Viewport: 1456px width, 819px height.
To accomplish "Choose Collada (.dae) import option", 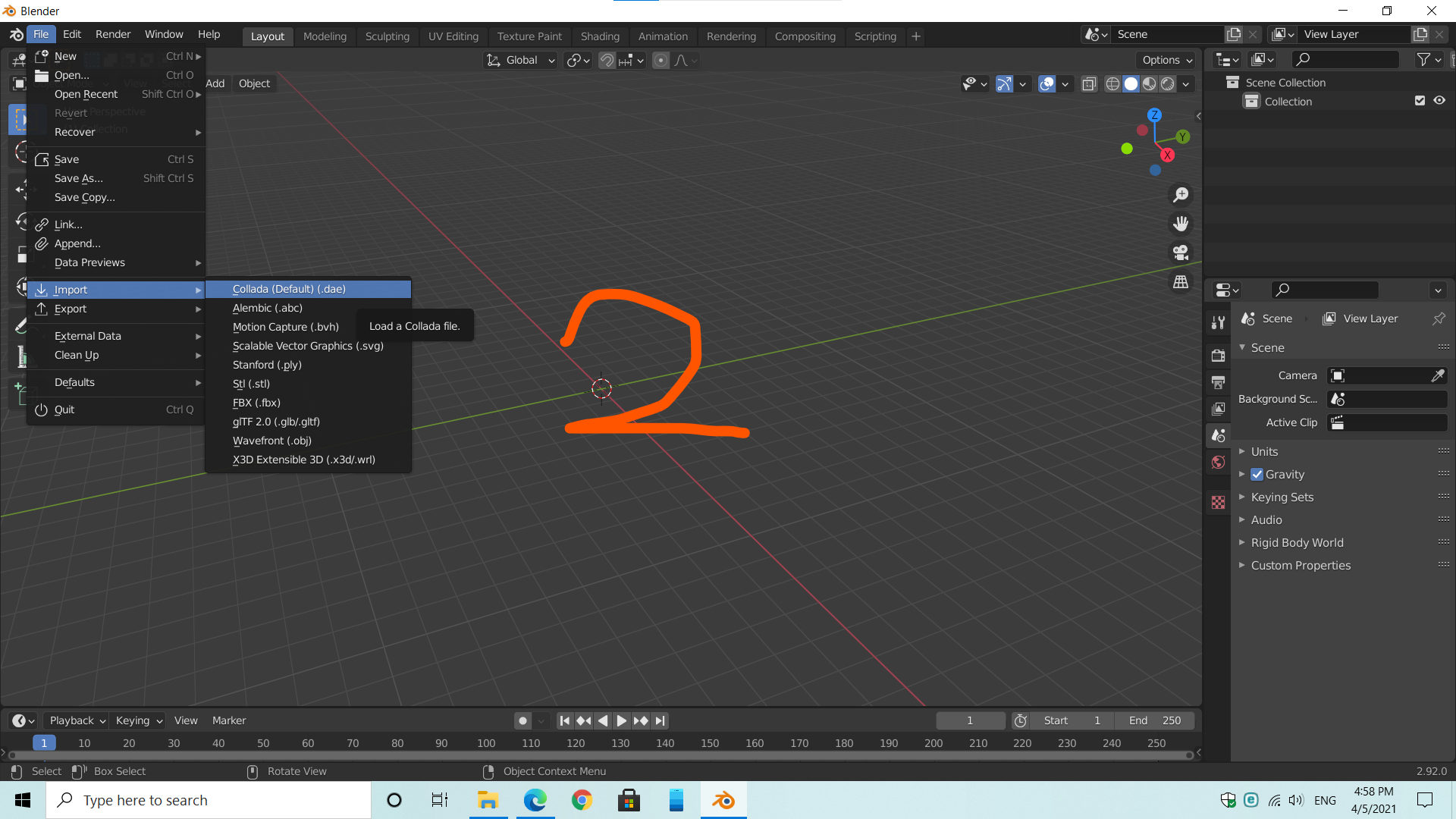I will (x=308, y=289).
